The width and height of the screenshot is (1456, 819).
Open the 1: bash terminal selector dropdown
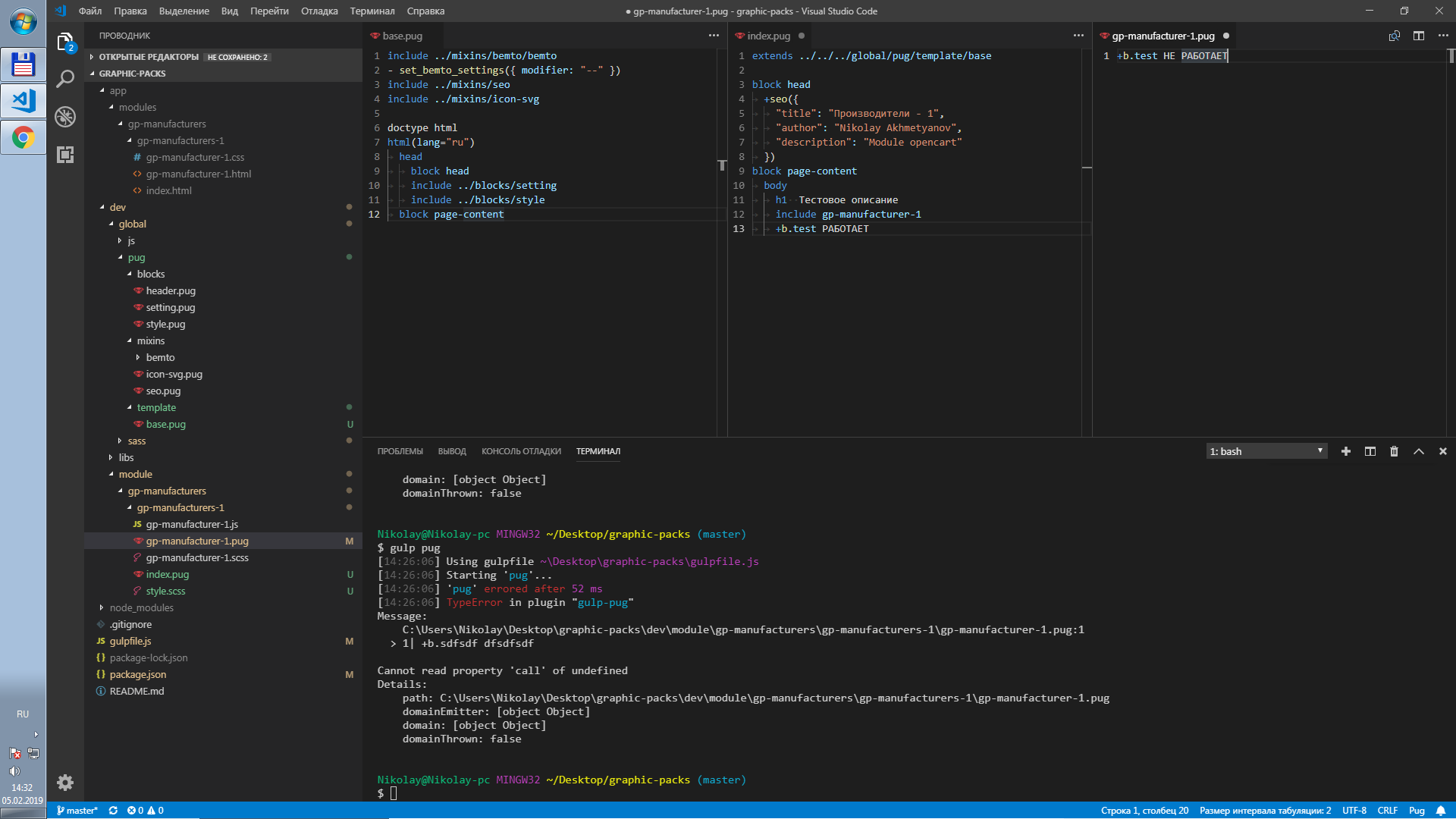[1266, 451]
